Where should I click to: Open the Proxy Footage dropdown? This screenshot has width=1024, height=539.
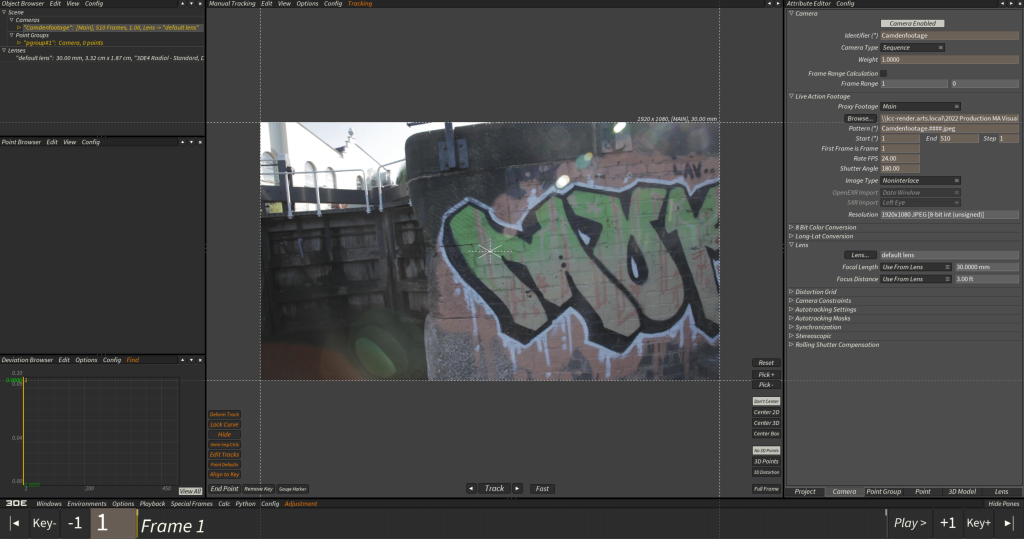[x=920, y=106]
